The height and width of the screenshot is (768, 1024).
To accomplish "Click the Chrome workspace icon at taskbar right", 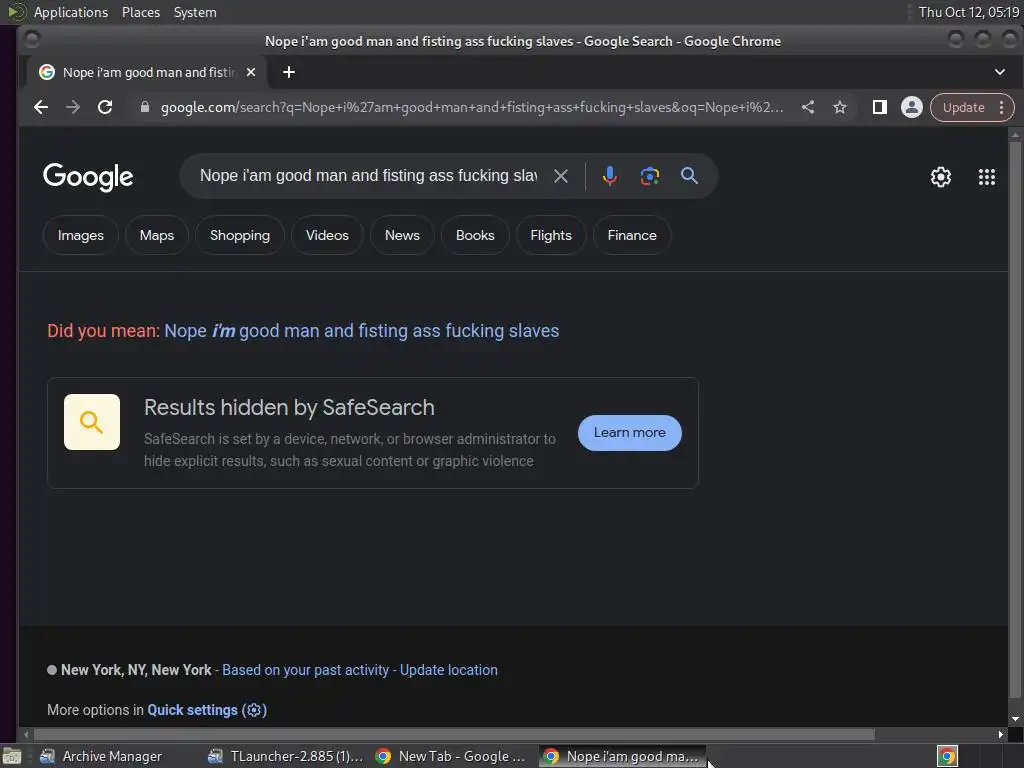I will click(947, 756).
